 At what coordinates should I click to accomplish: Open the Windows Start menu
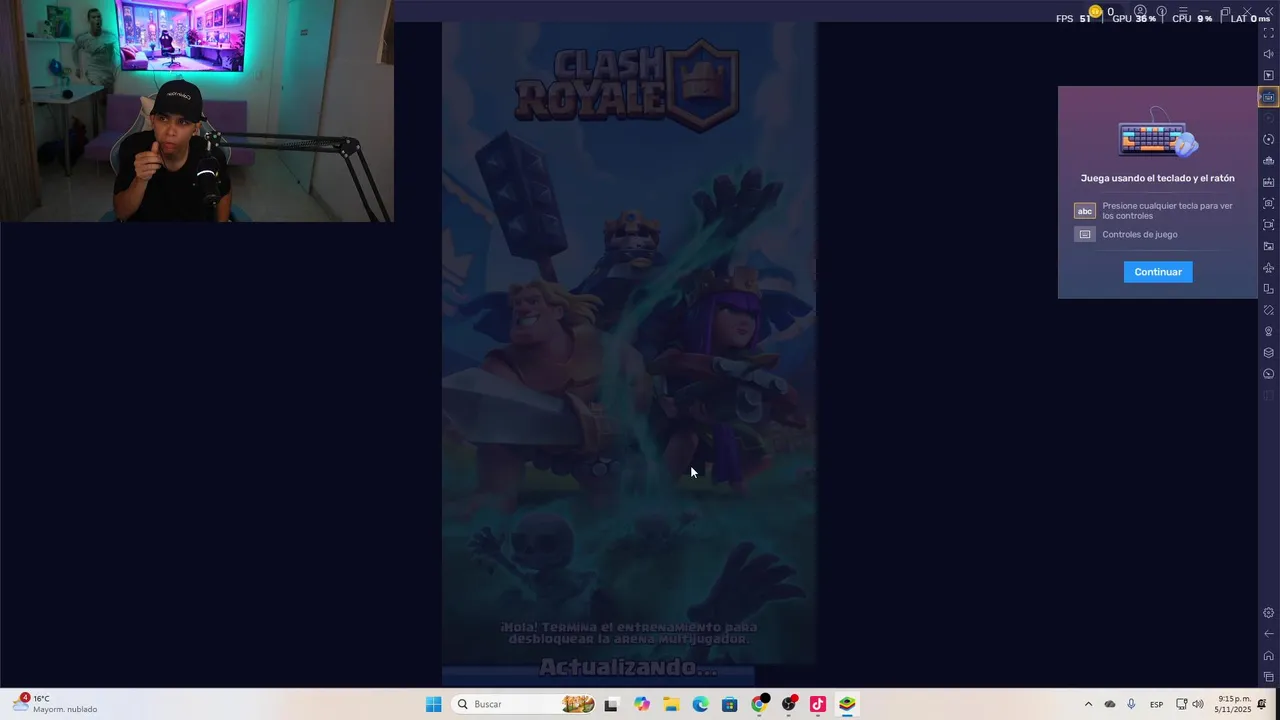click(433, 704)
